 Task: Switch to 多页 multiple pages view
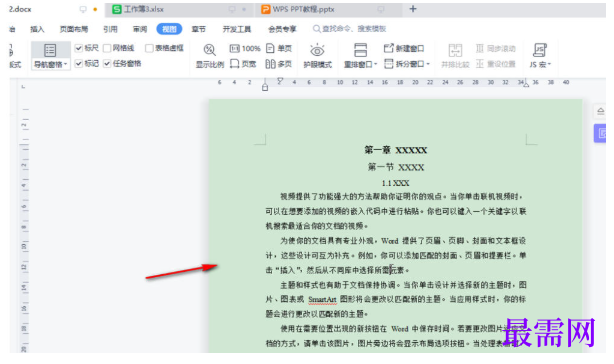(278, 64)
